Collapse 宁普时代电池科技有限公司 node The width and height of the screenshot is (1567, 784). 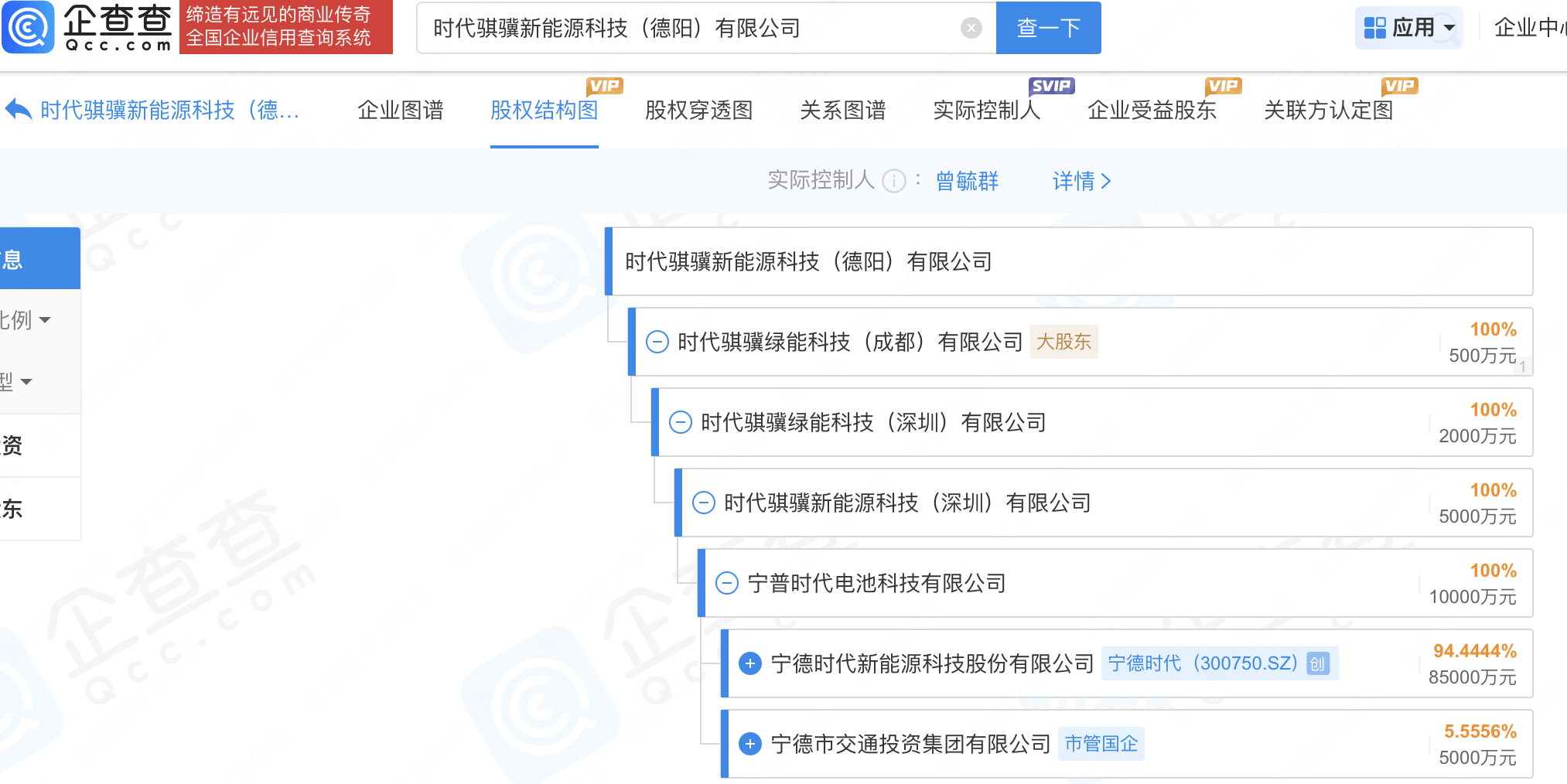pyautogui.click(x=726, y=583)
